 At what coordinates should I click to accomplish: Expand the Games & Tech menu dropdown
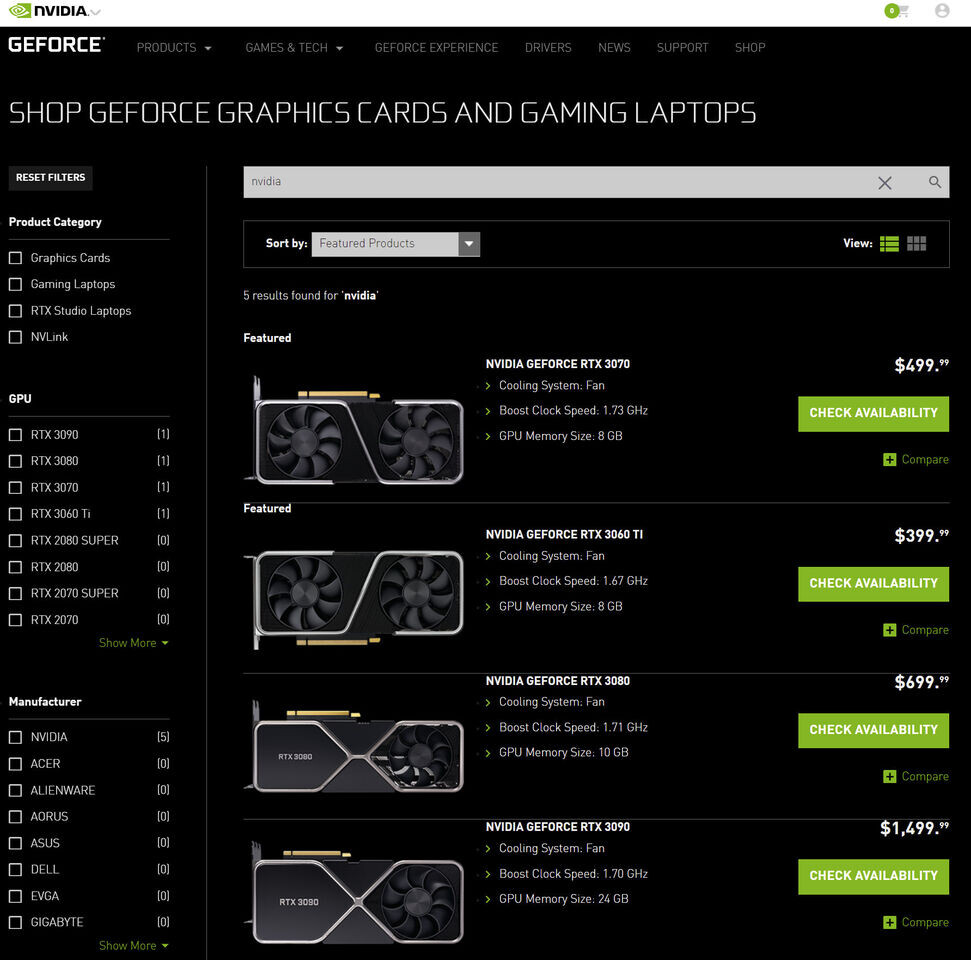(x=294, y=48)
